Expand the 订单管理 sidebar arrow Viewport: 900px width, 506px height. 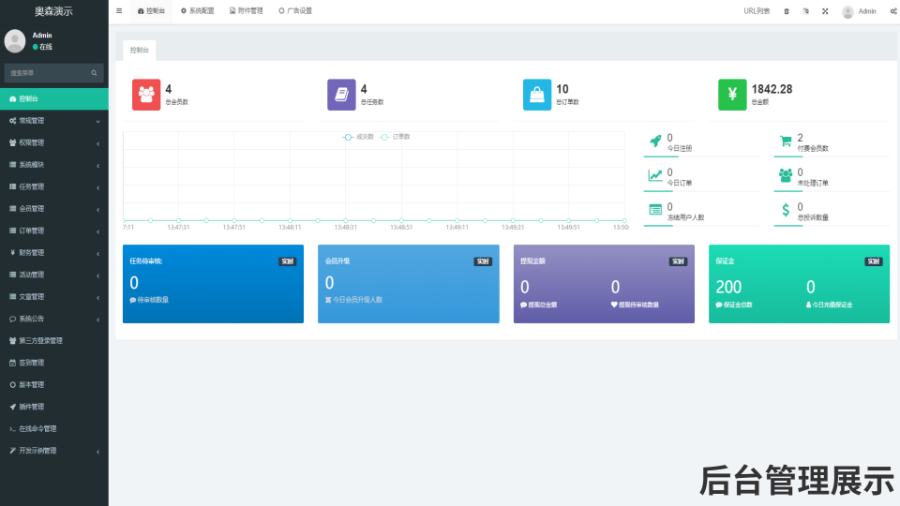coord(98,231)
